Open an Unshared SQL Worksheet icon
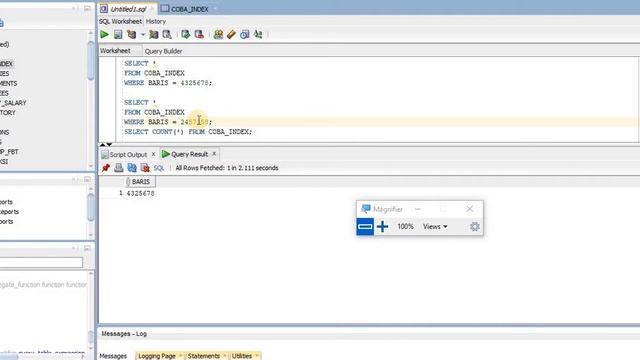Viewport: 640px width, 360px height. pyautogui.click(x=218, y=34)
